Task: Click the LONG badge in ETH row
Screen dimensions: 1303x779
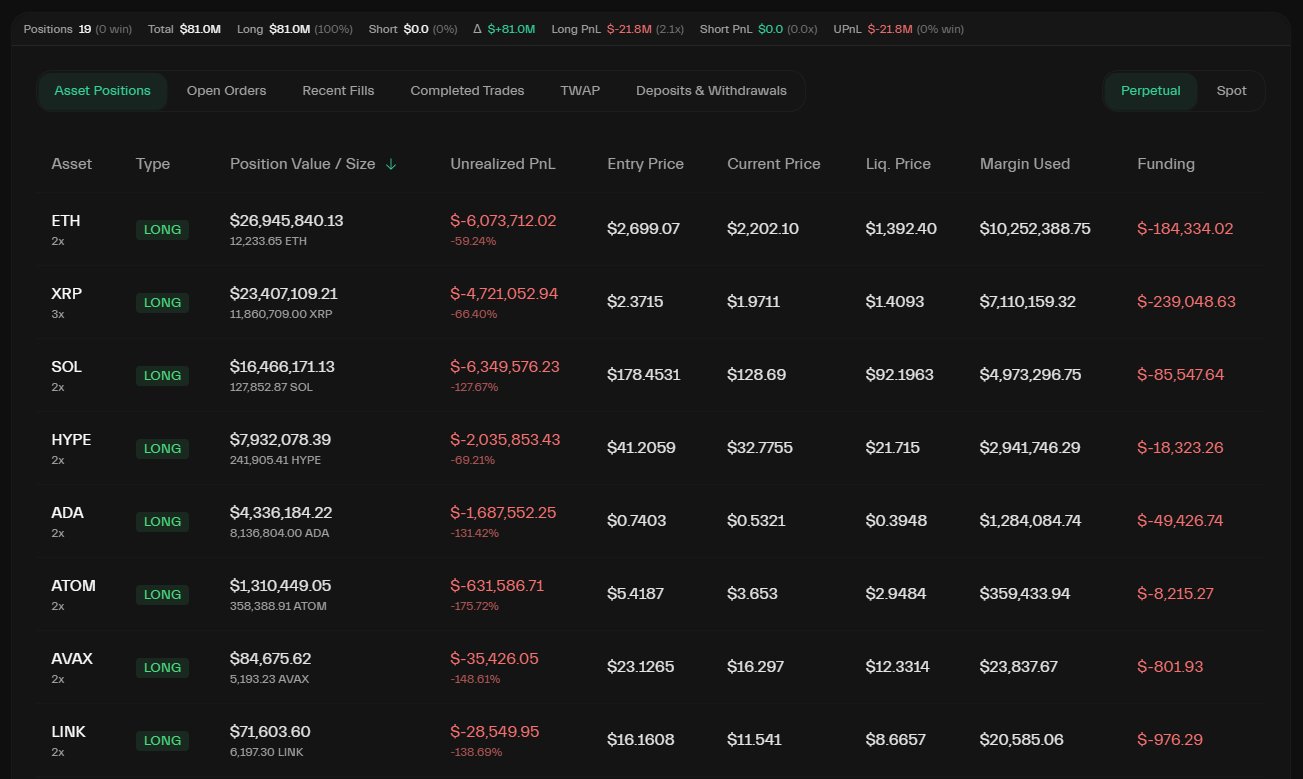Action: (x=162, y=229)
